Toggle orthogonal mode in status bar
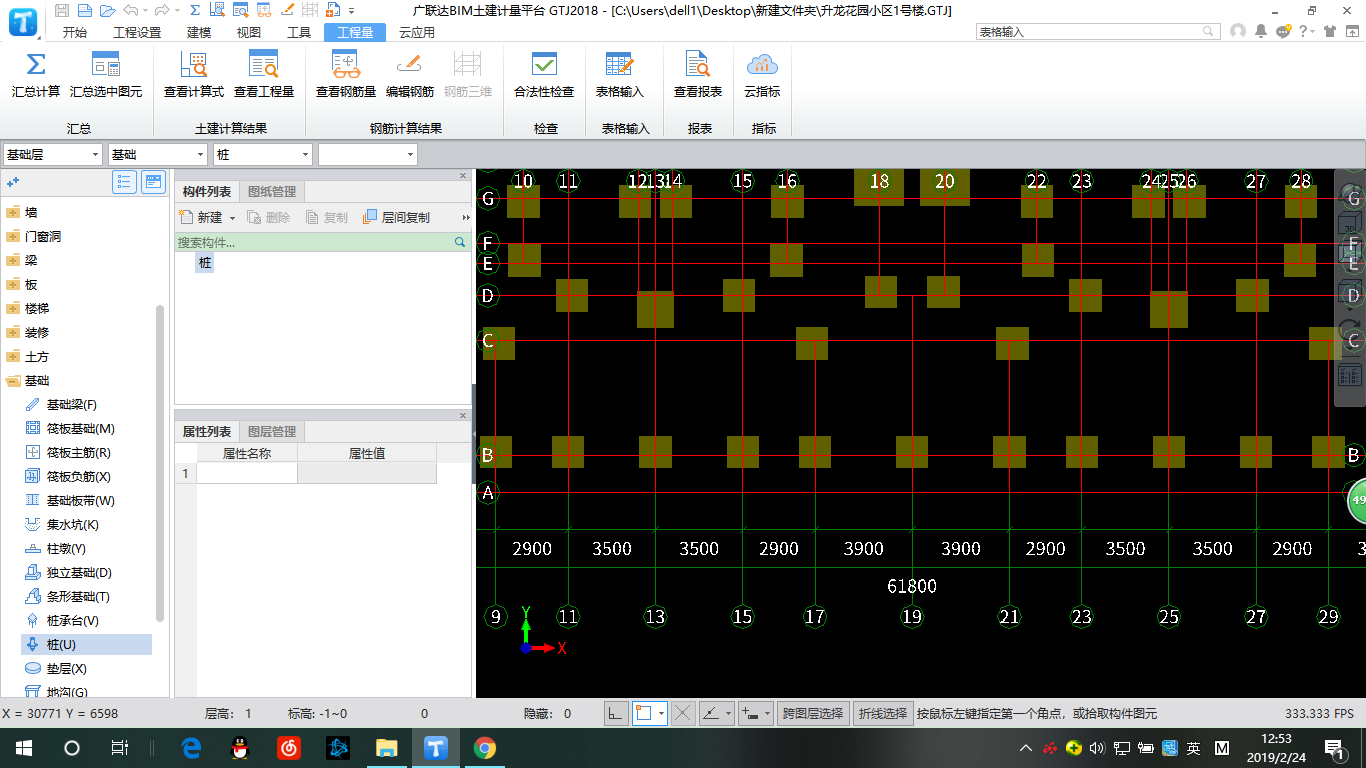 [x=616, y=713]
